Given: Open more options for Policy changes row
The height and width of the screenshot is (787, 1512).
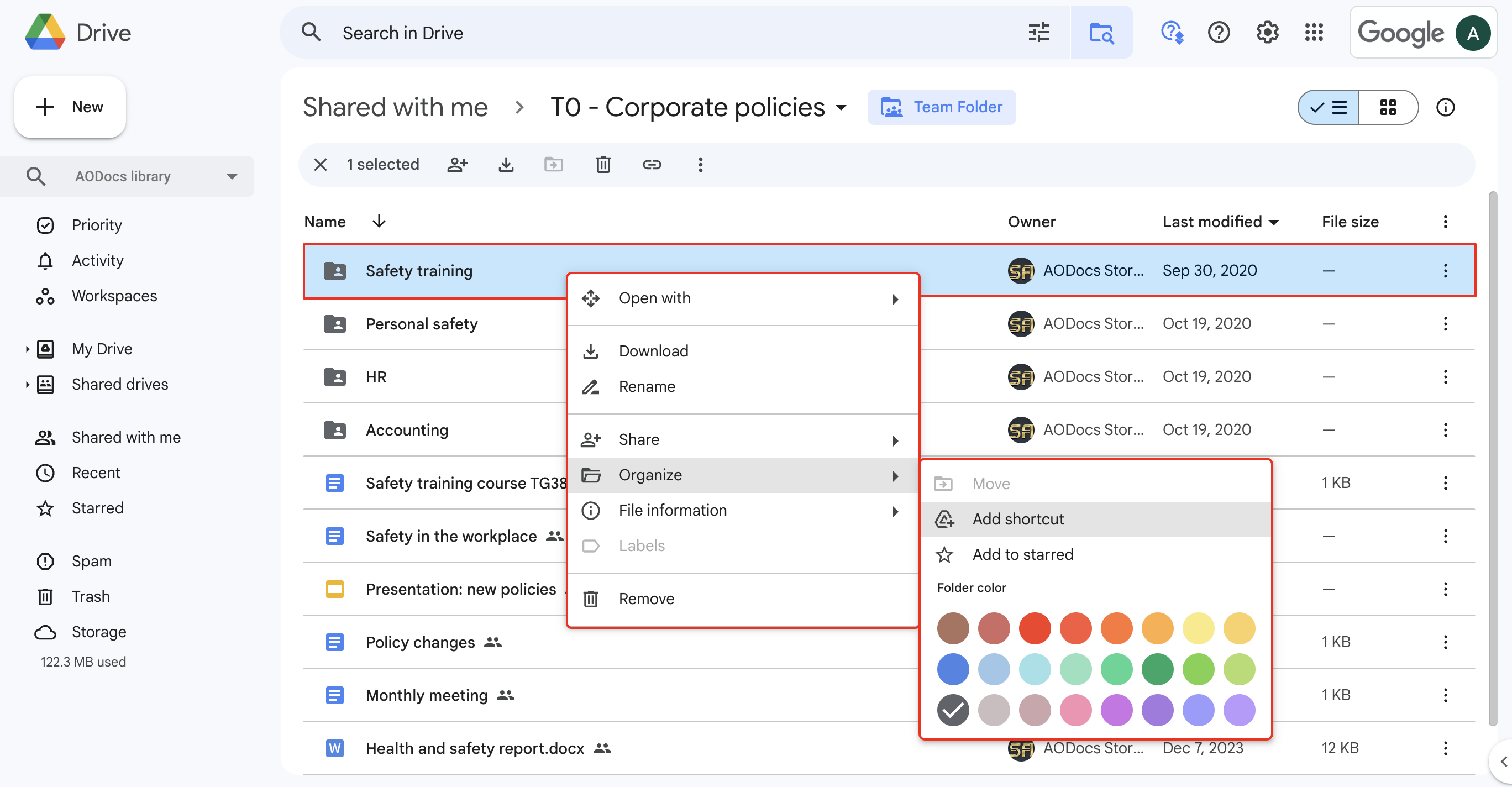Looking at the screenshot, I should [x=1445, y=642].
